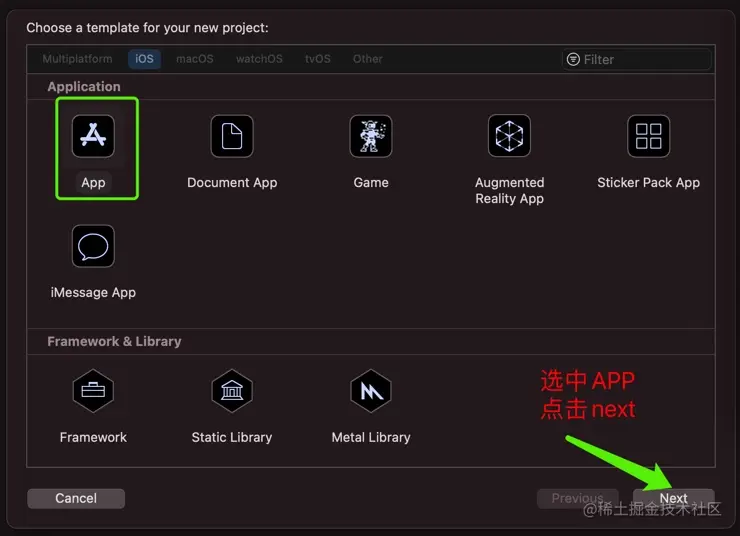Open the macOS platform tab
Viewport: 740px width, 536px height.
194,59
